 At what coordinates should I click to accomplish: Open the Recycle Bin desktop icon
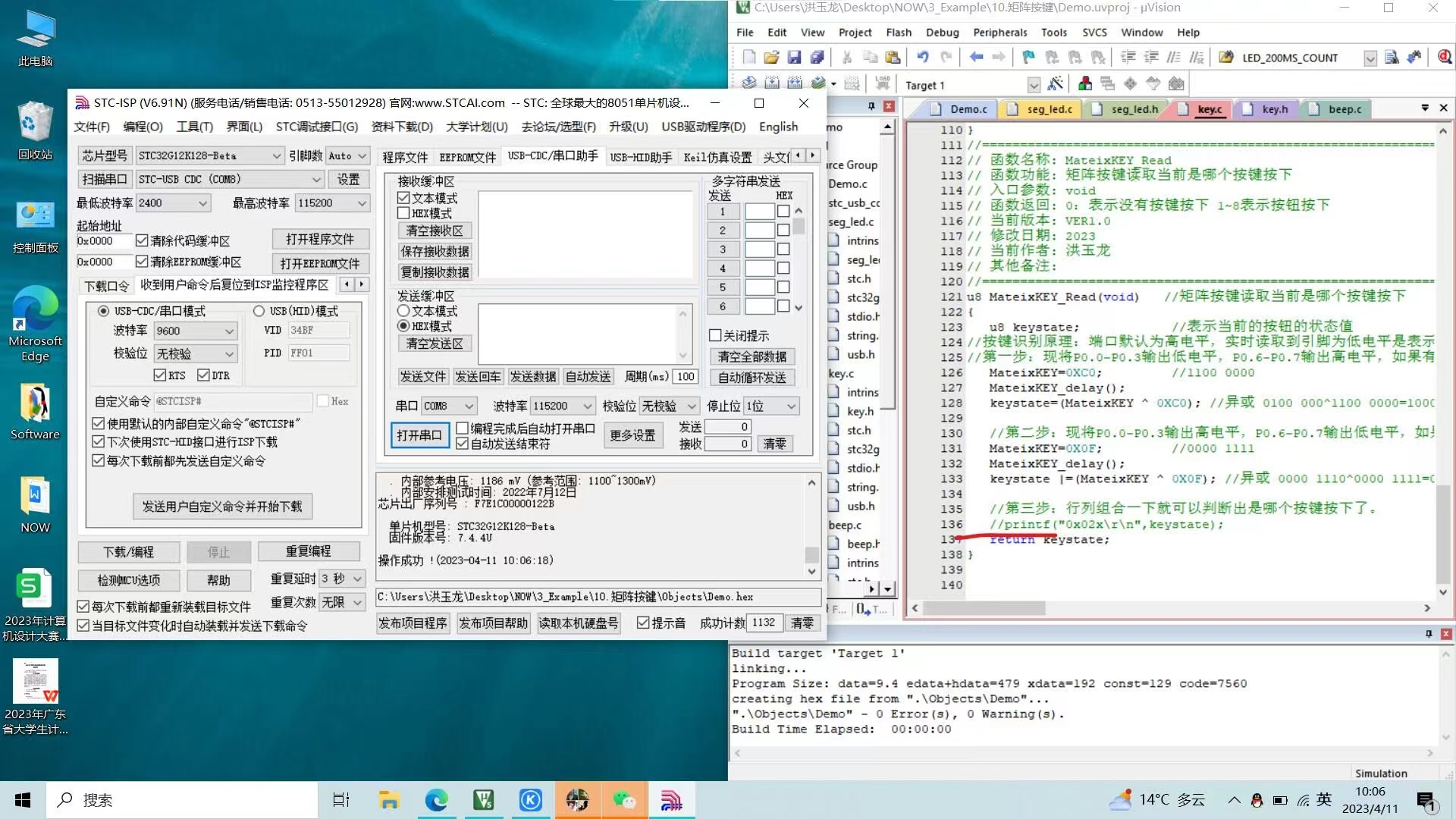click(35, 130)
